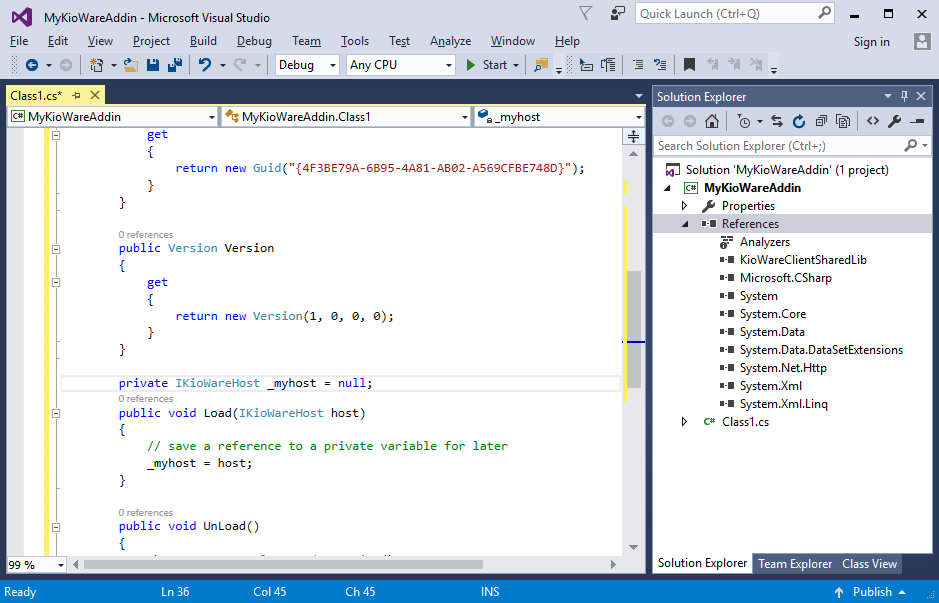
Task: Select the Microsoft.CSharp reference
Action: tap(785, 278)
